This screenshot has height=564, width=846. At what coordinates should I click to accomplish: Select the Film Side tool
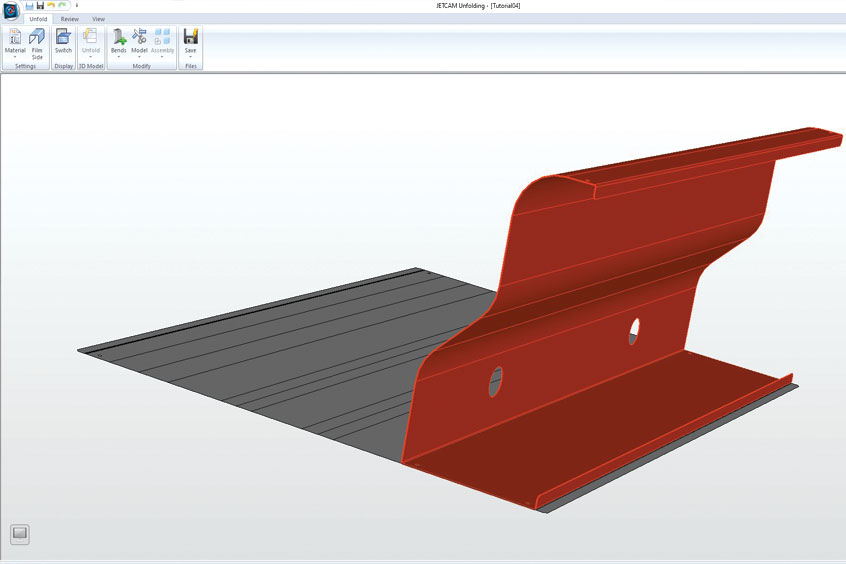tap(37, 37)
